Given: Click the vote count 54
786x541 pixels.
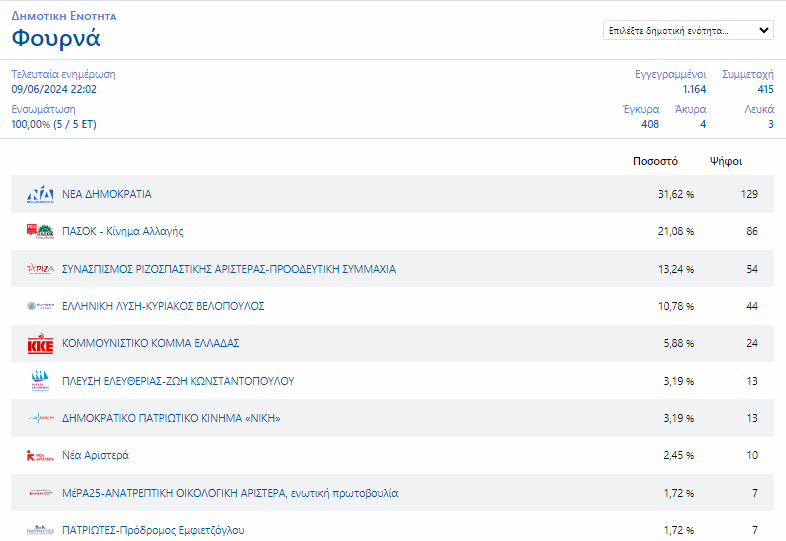Looking at the screenshot, I should (752, 269).
